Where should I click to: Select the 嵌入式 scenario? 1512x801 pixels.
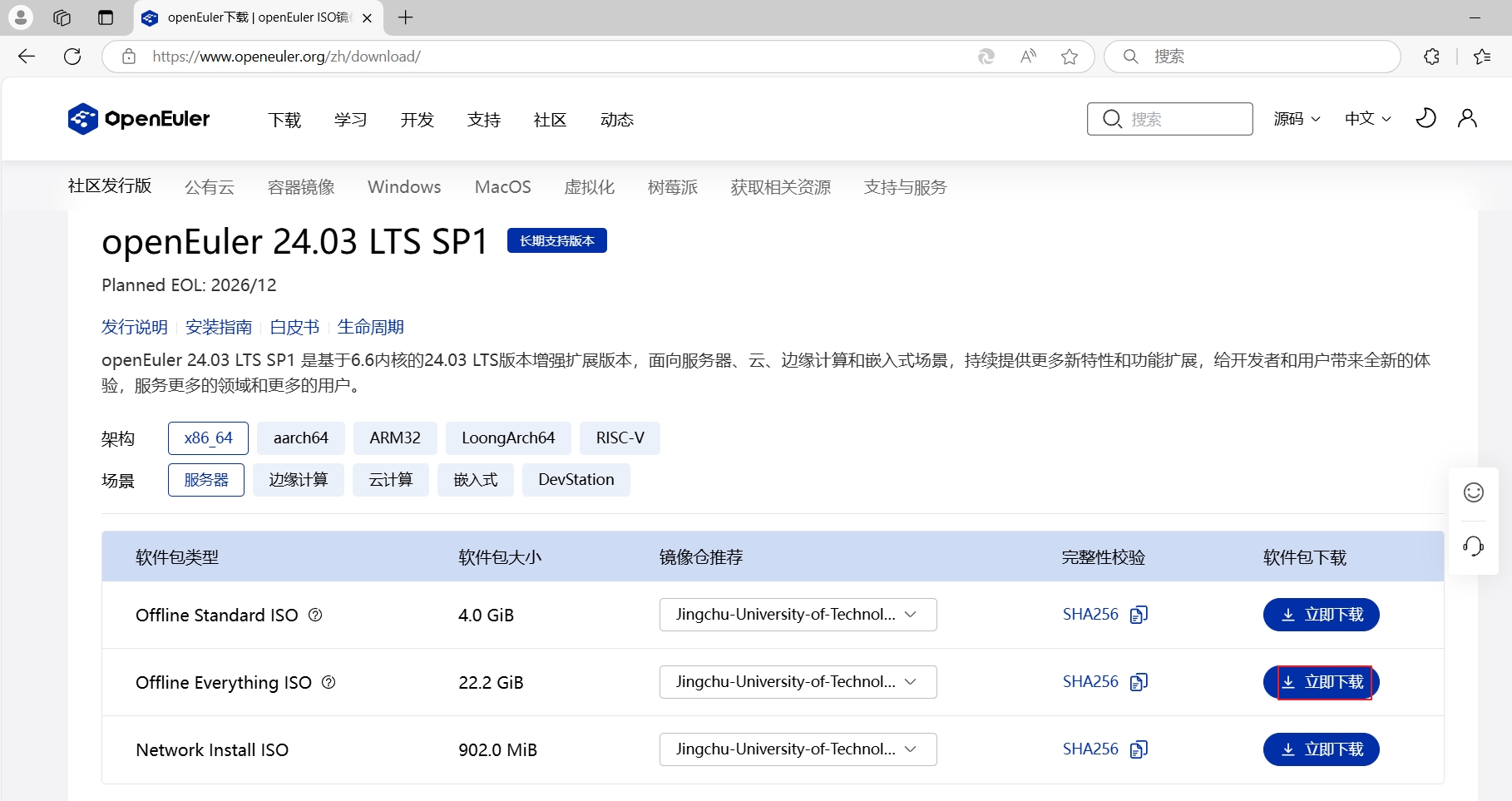pos(476,480)
